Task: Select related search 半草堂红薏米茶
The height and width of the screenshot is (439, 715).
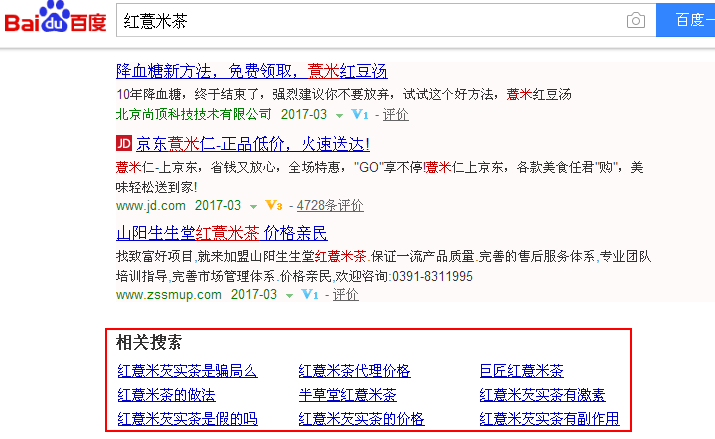Action: pyautogui.click(x=347, y=395)
